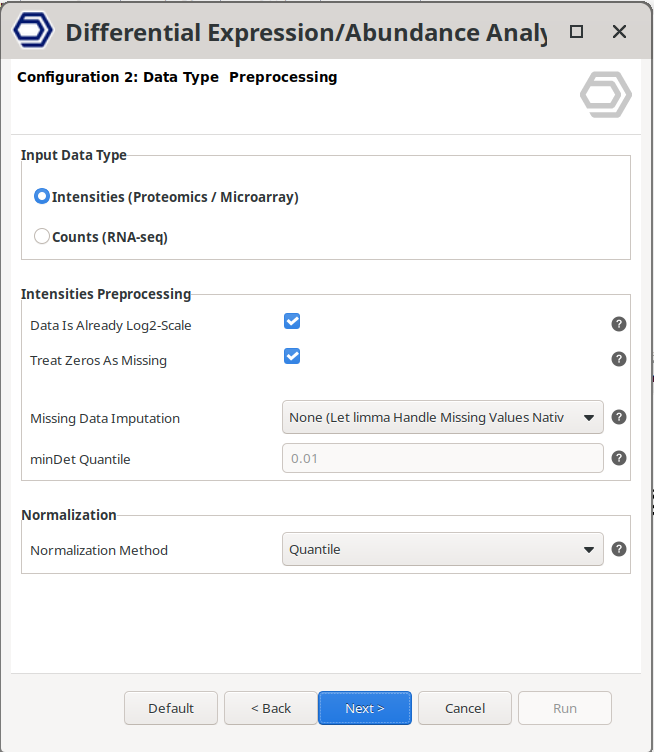Viewport: 654px width, 752px height.
Task: Uncheck Data Is Already Log2-Scale checkbox
Action: pos(292,321)
